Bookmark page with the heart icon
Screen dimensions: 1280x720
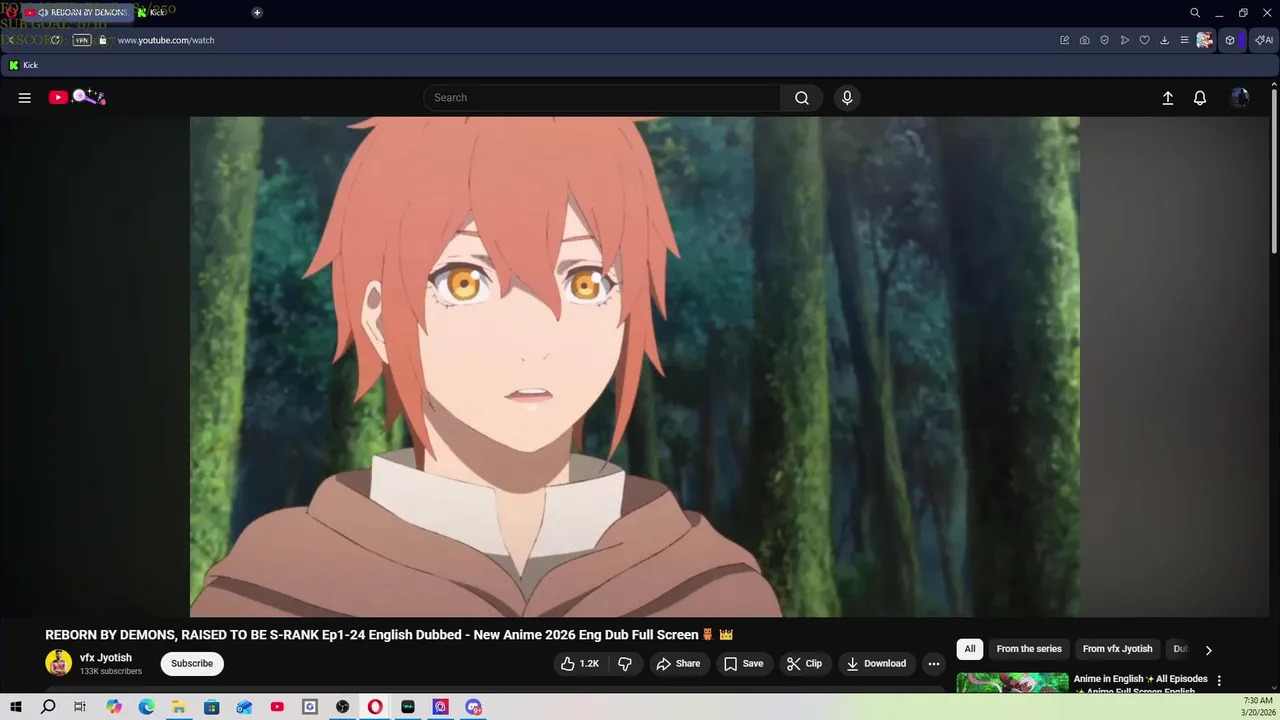(1145, 40)
